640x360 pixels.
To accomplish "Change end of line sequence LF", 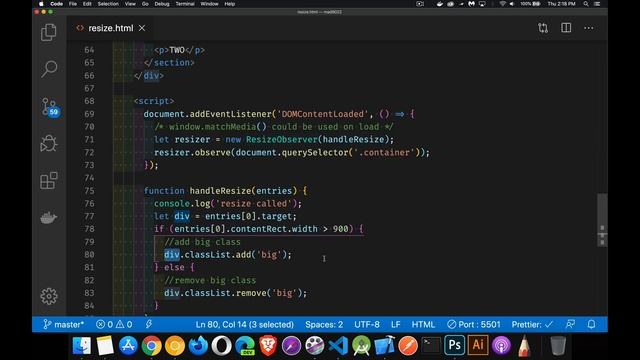I will coord(396,324).
